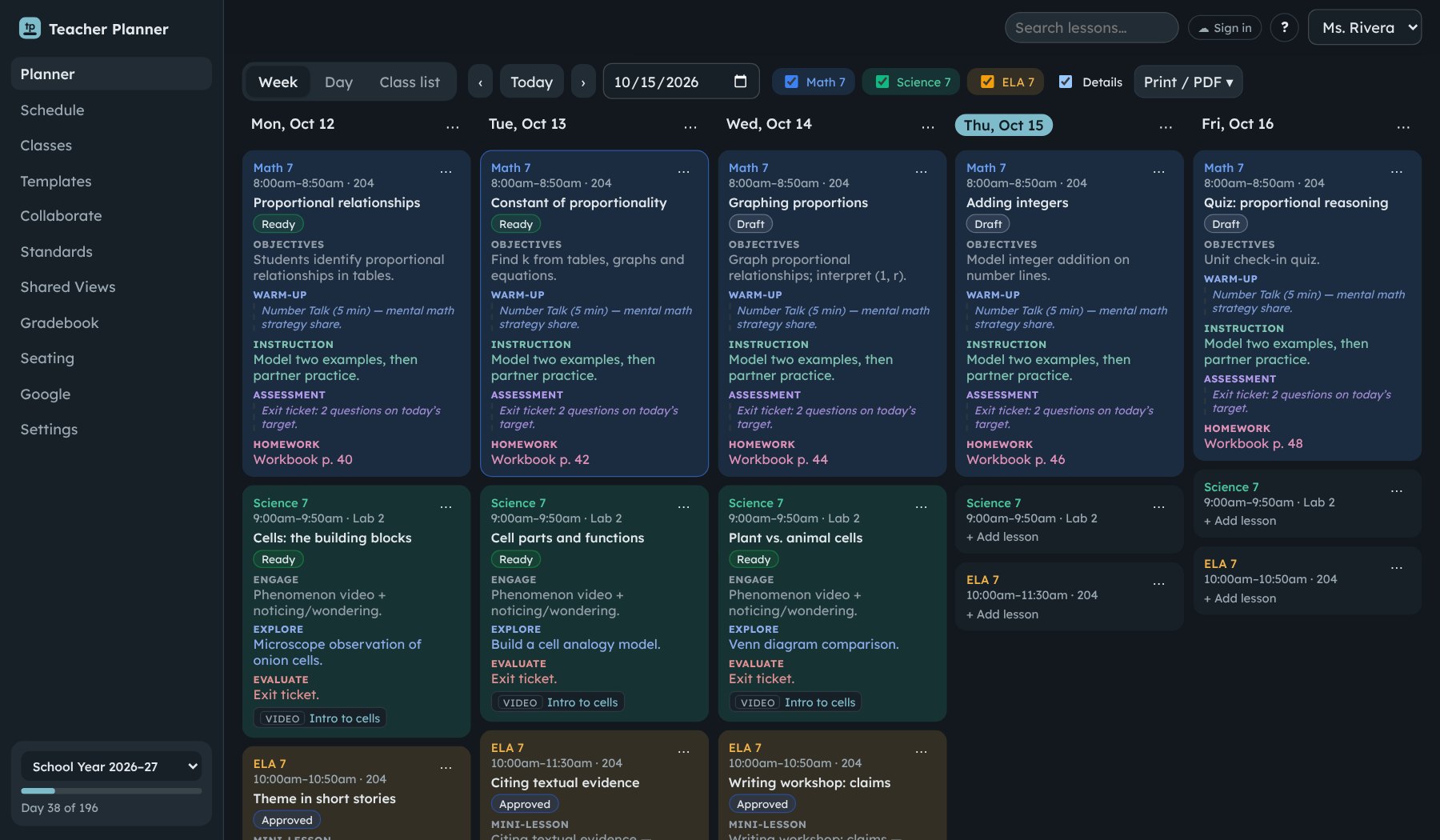Open Seating in the sidebar
Screen dimensions: 1440x840
111,358
